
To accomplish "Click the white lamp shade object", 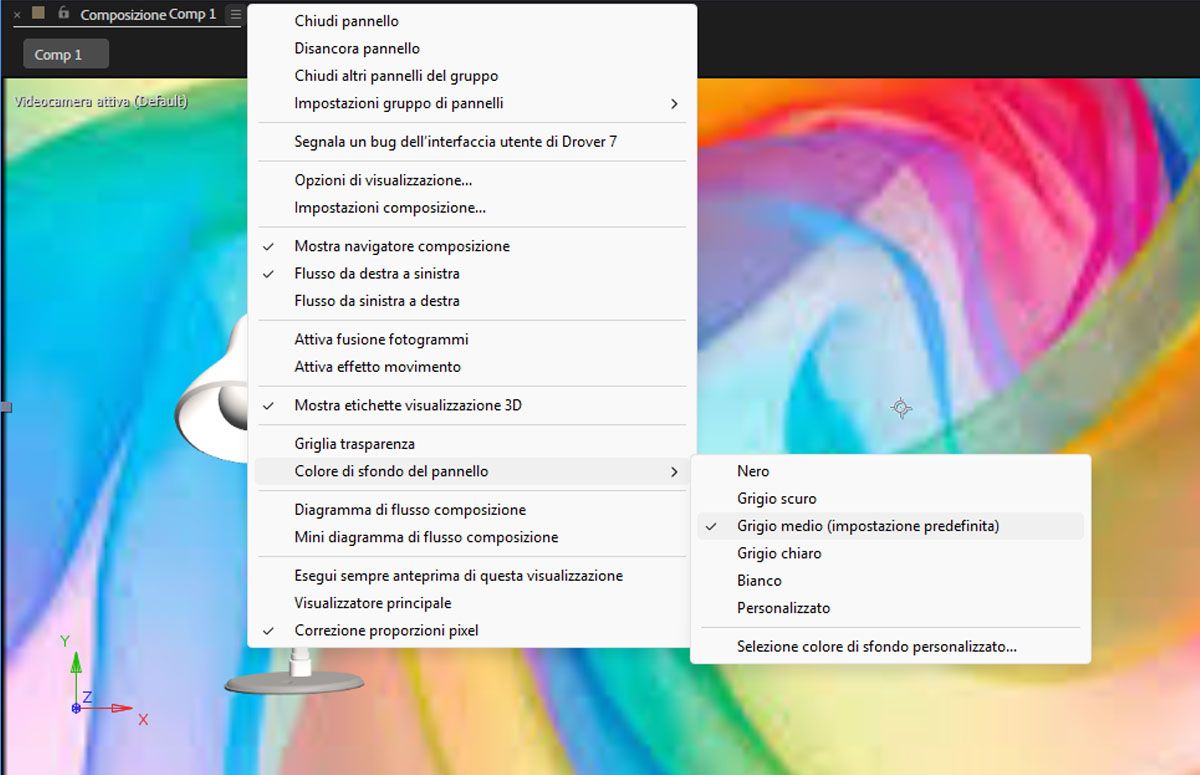I will [211, 390].
